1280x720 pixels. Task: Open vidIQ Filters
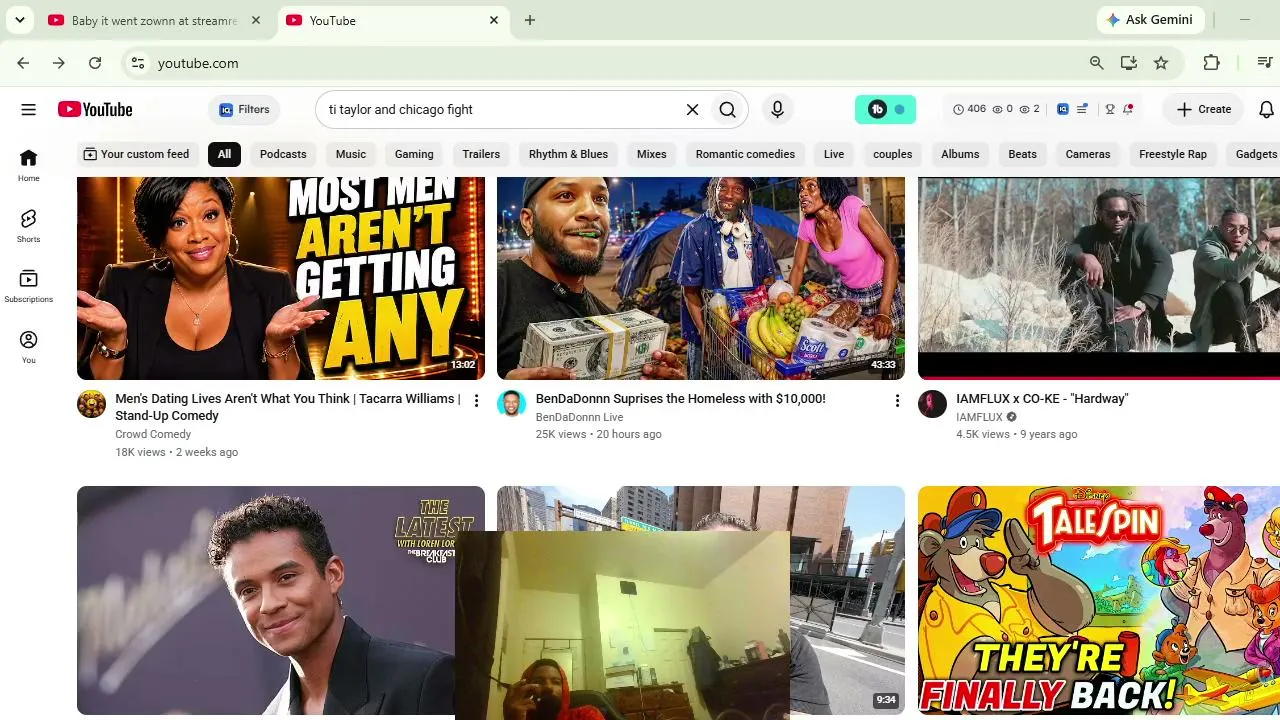click(244, 110)
